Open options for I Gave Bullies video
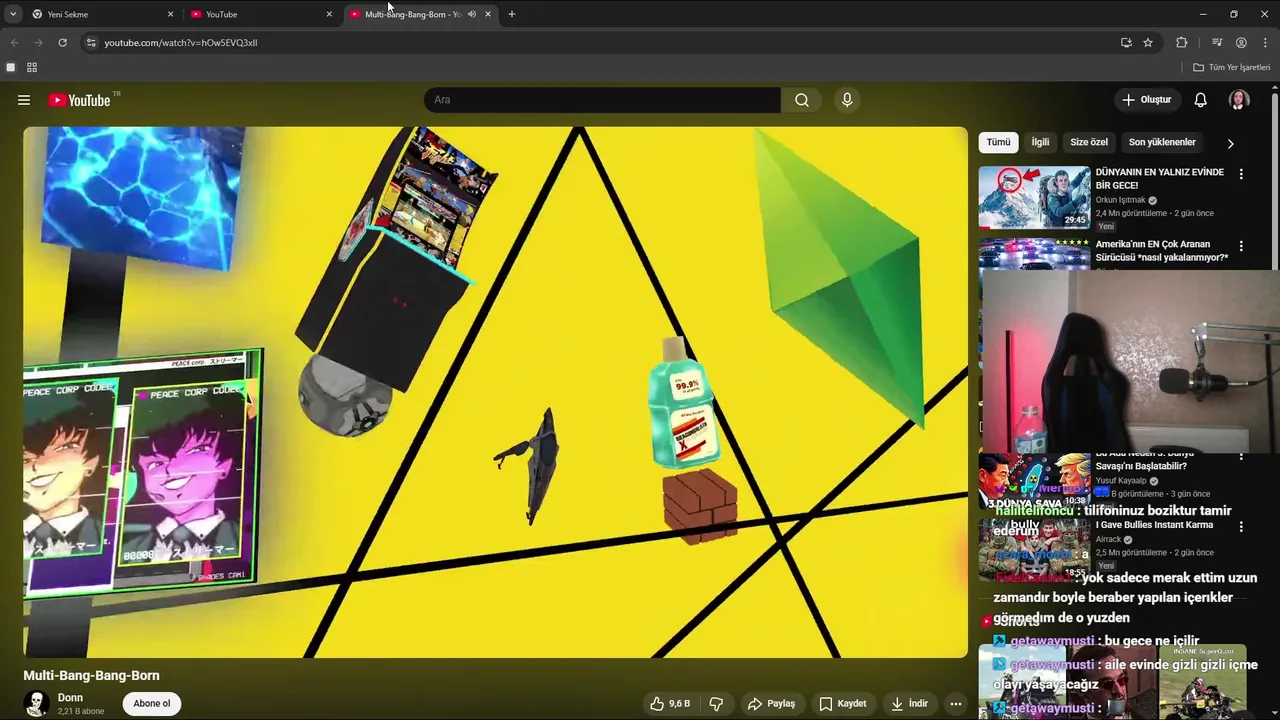The width and height of the screenshot is (1280, 720). pyautogui.click(x=1241, y=527)
